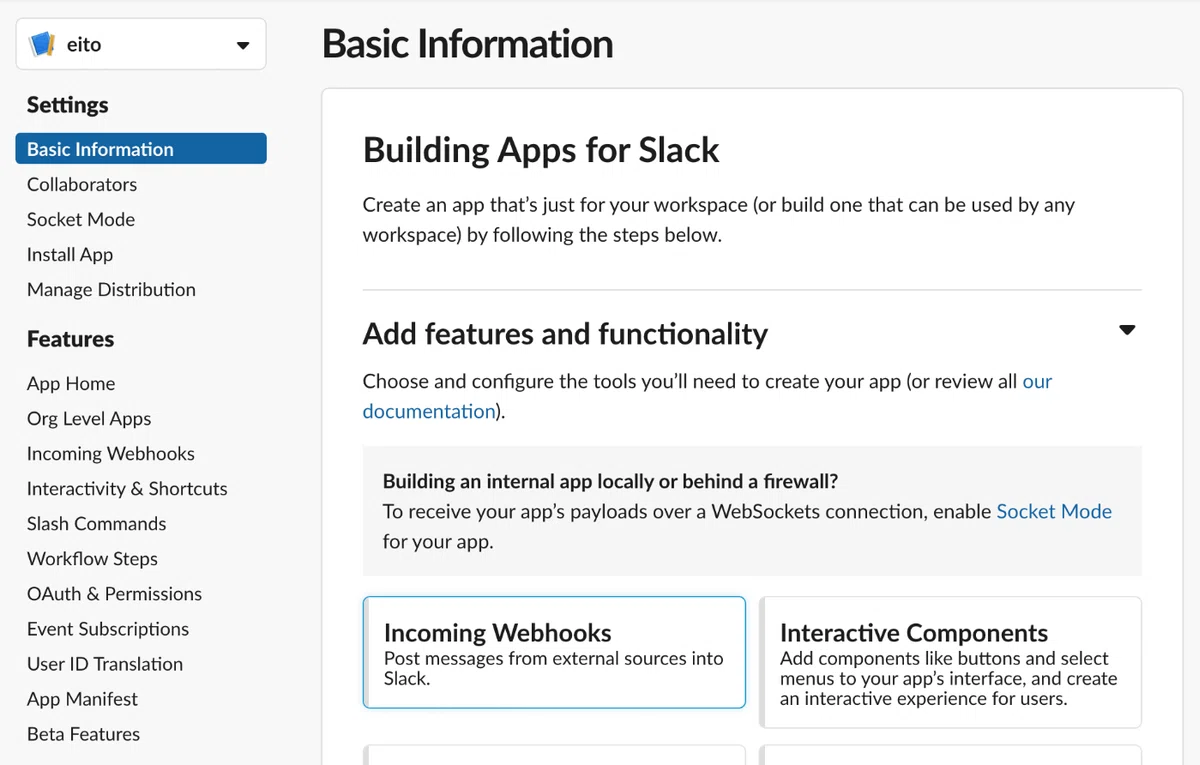Viewport: 1200px width, 765px height.
Task: Open the eito app selector dropdown
Action: (141, 44)
